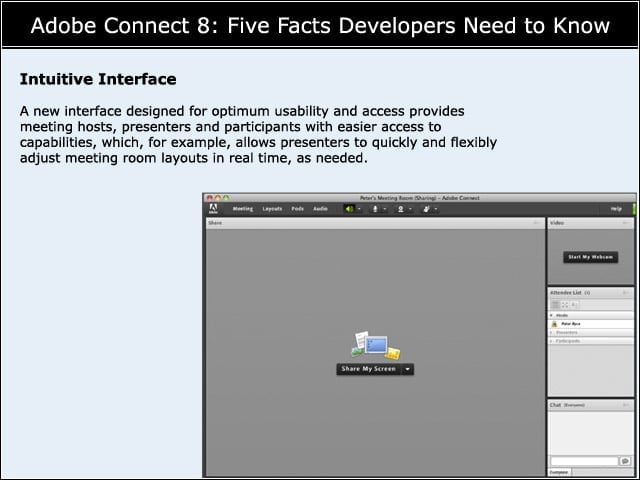Click the raise hand status icon
Image resolution: width=640 pixels, height=480 pixels.
pyautogui.click(x=427, y=209)
